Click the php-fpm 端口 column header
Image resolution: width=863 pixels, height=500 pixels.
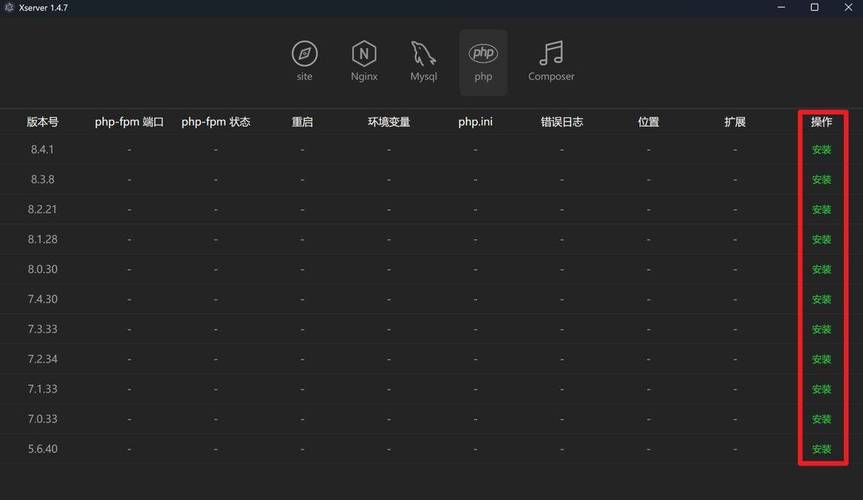click(x=129, y=122)
